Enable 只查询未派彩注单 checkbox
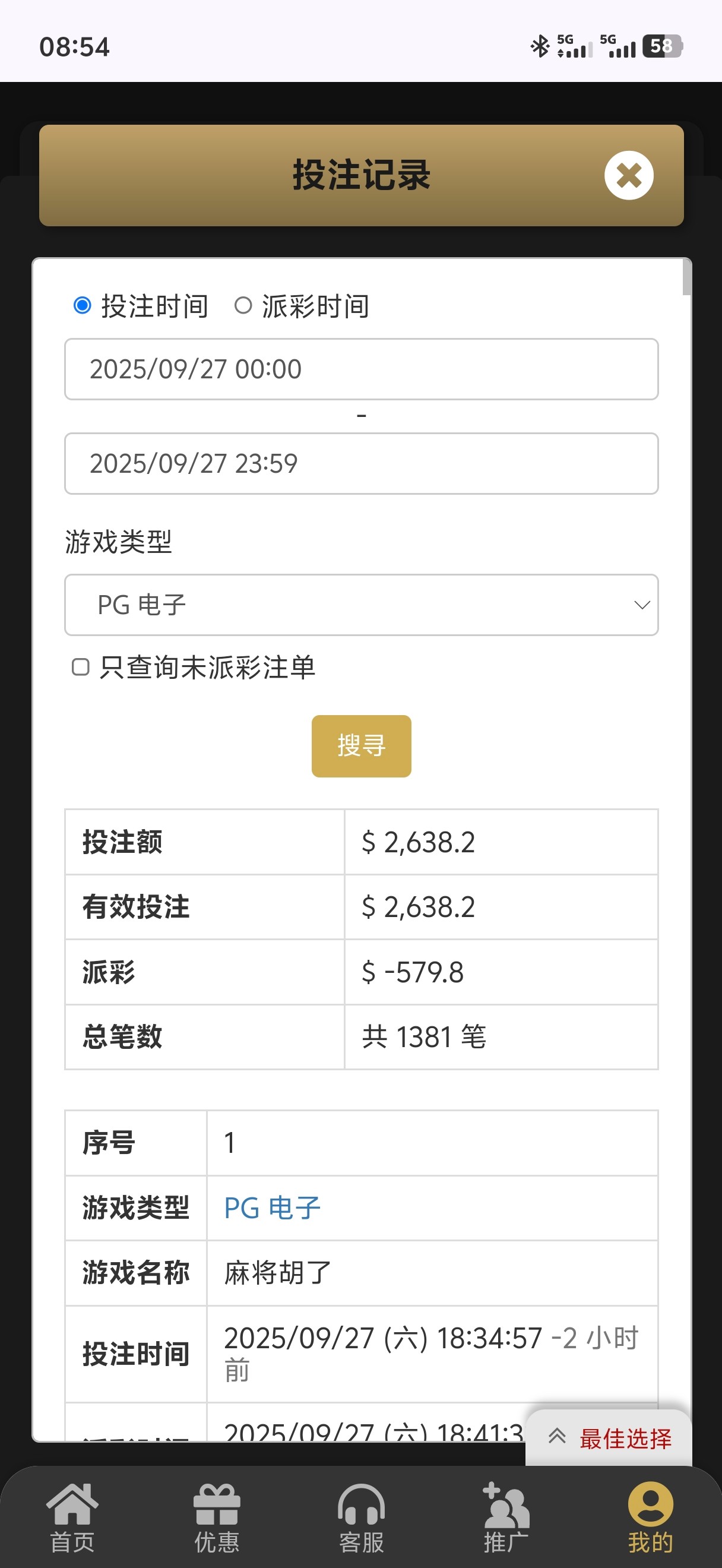Image resolution: width=722 pixels, height=1568 pixels. [x=81, y=667]
